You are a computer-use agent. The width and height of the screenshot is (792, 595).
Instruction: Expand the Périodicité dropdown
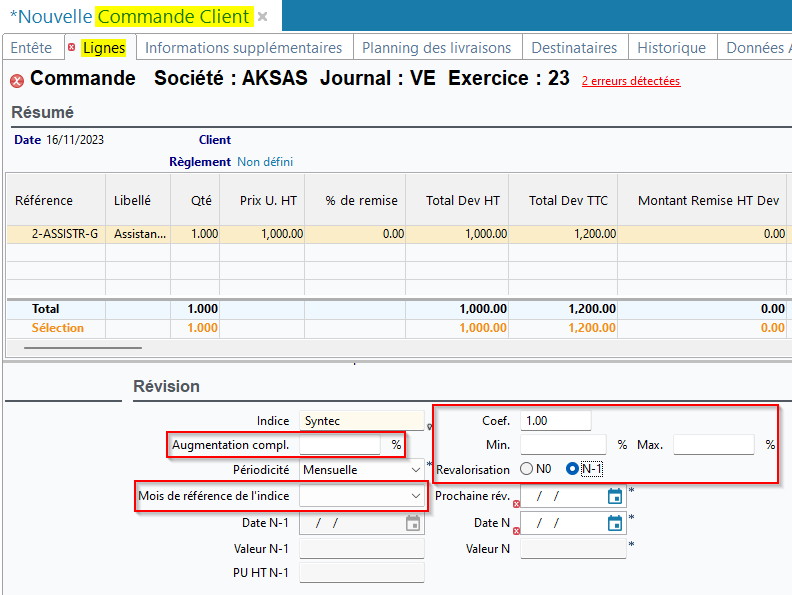tap(416, 469)
